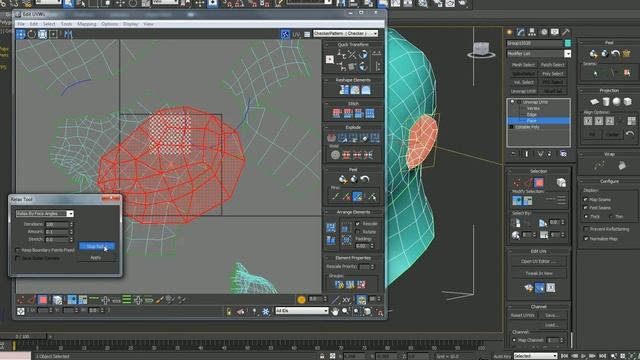Toggle Rescale checkbox in Arrange Elements
This screenshot has width=640, height=360.
pos(358,224)
